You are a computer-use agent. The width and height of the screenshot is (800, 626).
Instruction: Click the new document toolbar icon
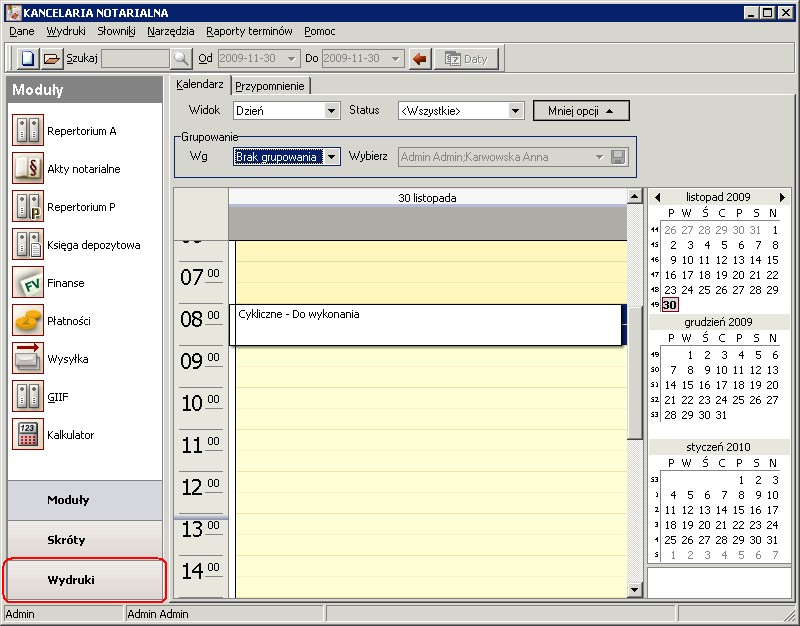[28, 58]
